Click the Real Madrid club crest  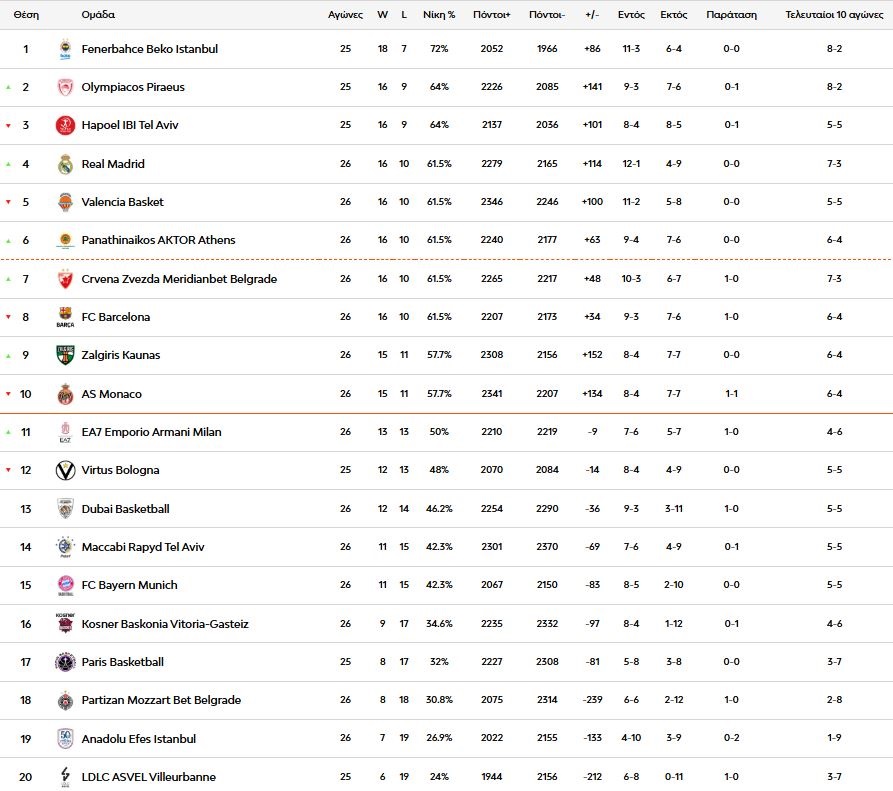point(64,164)
